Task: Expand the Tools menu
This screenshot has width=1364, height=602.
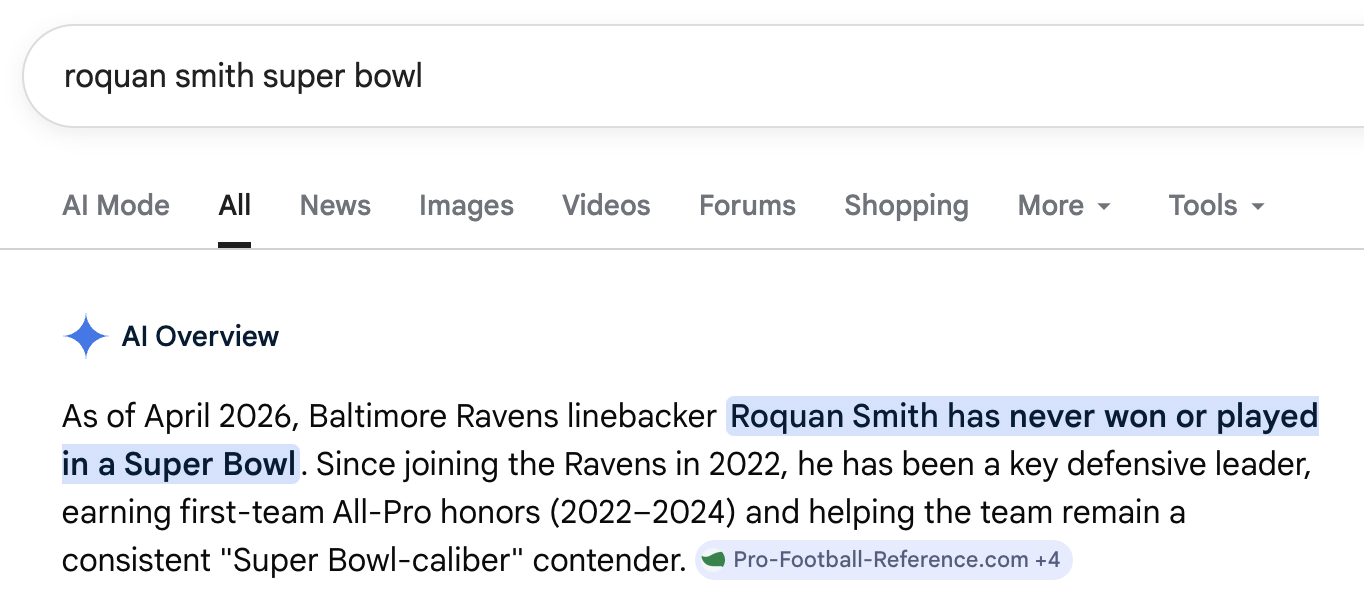Action: pyautogui.click(x=1215, y=206)
